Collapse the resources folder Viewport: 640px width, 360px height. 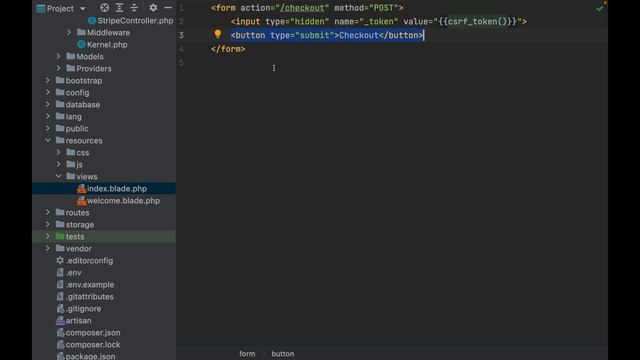click(48, 140)
